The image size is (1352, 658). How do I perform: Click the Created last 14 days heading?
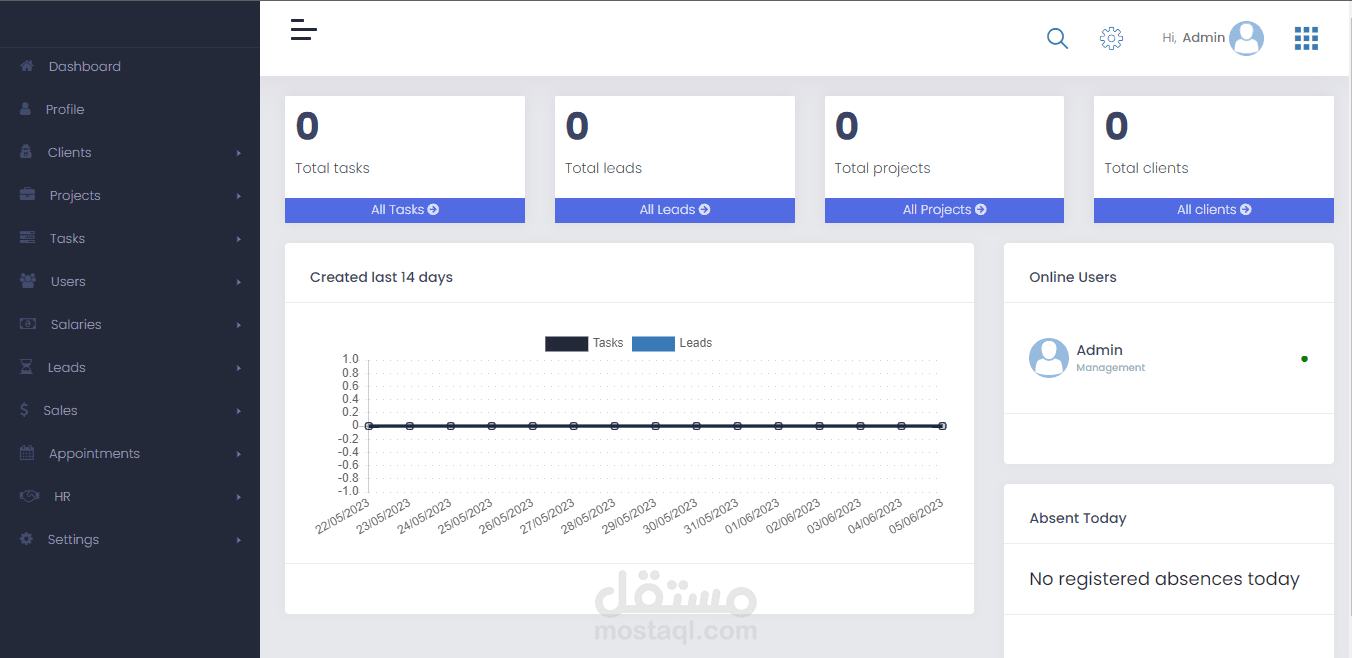pyautogui.click(x=381, y=277)
